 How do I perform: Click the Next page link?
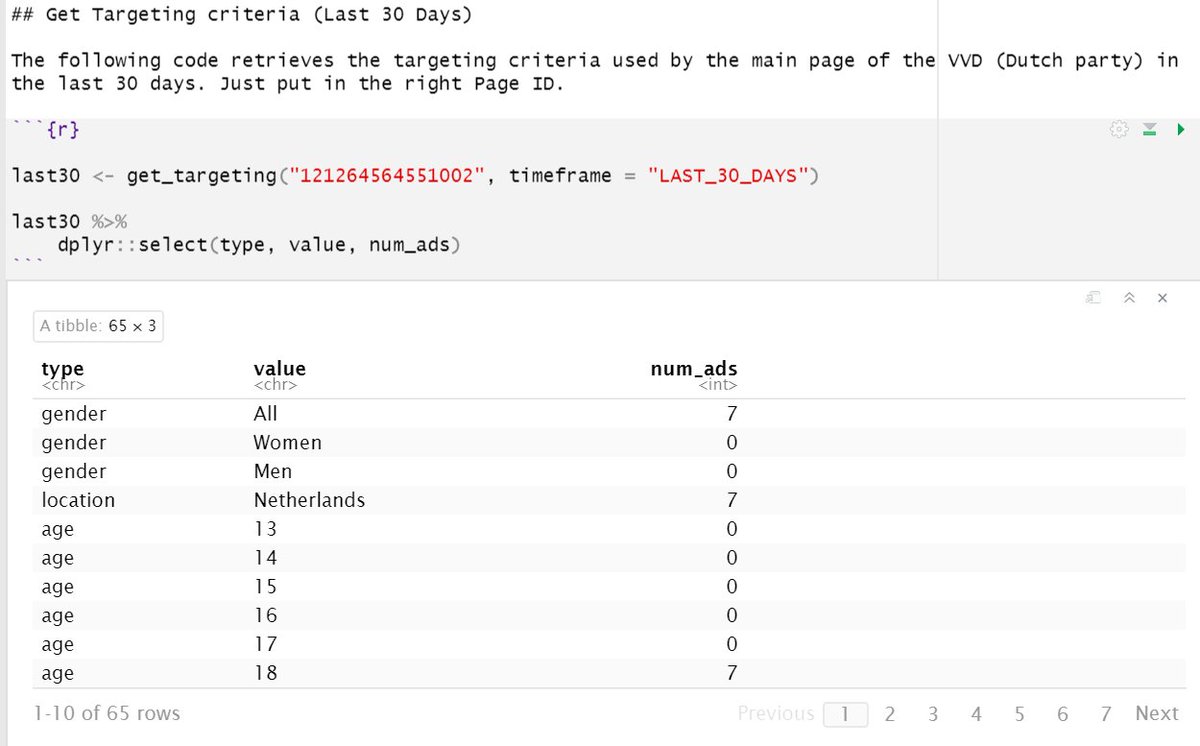[x=1156, y=713]
